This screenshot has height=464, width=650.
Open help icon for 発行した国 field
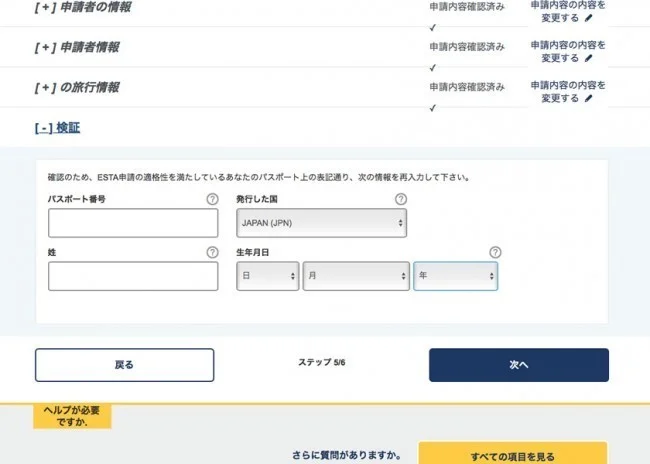point(400,199)
